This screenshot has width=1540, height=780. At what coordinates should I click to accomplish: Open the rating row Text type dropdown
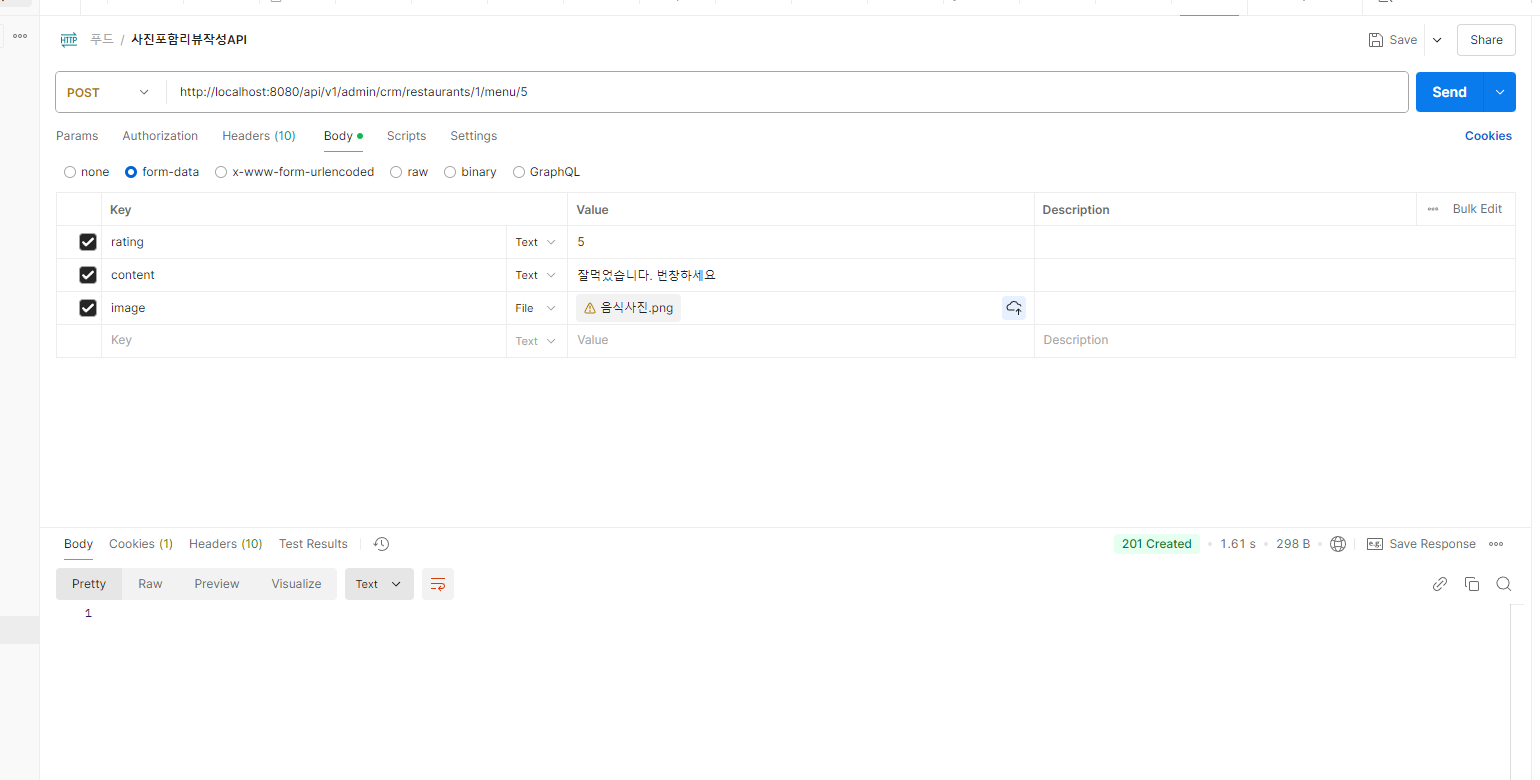[x=536, y=242]
